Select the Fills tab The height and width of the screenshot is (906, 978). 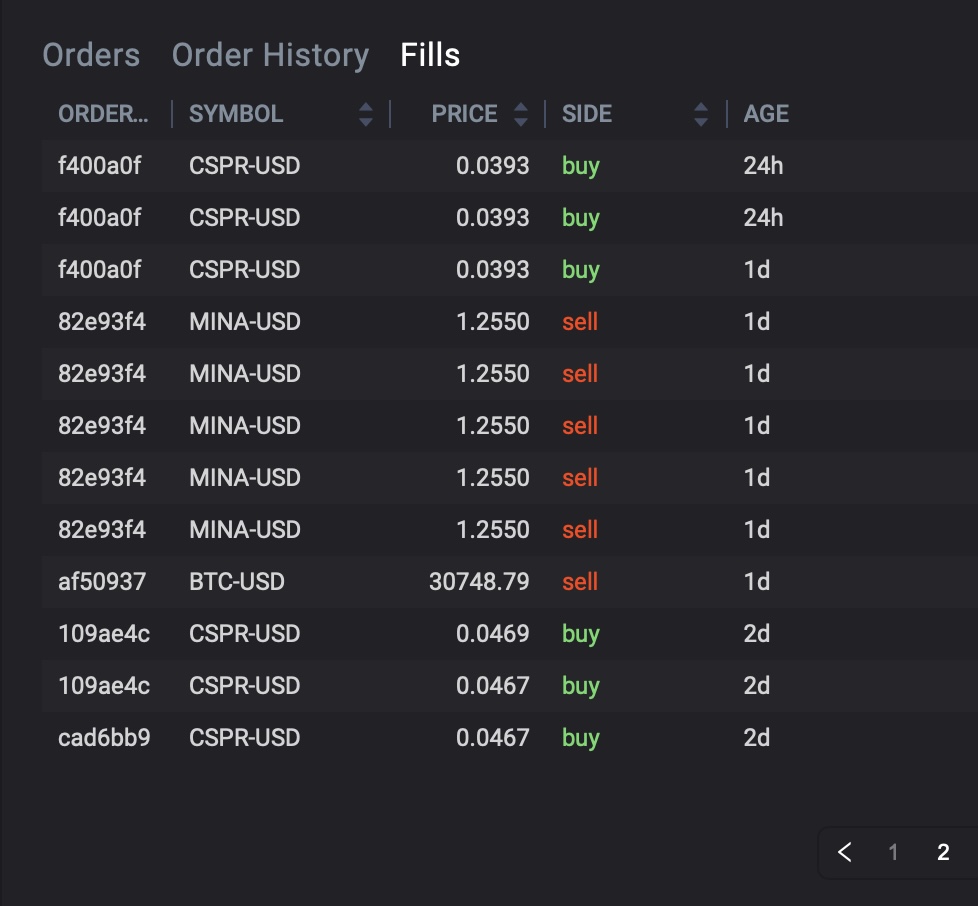pyautogui.click(x=430, y=55)
